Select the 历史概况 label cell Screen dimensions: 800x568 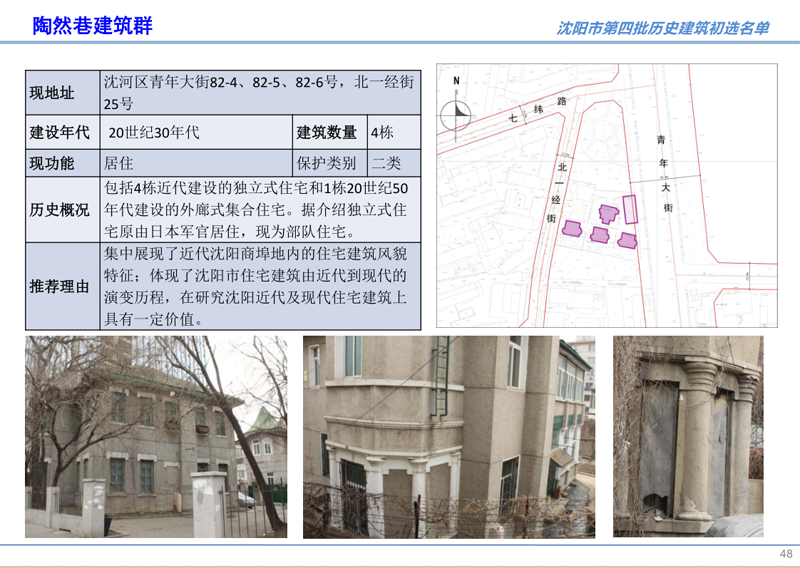coord(62,210)
